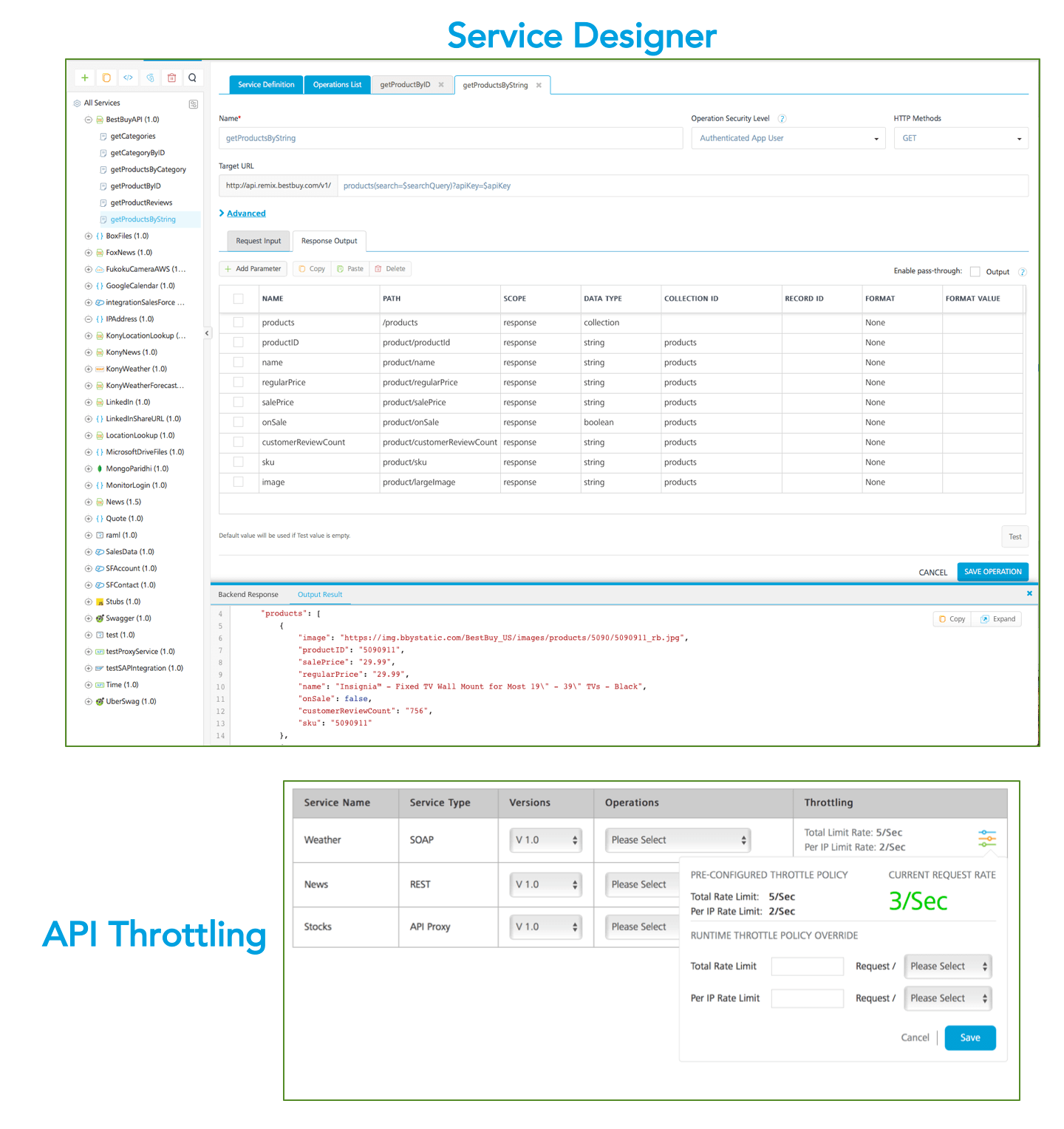Close the backend response panel with blue X

(x=1029, y=593)
